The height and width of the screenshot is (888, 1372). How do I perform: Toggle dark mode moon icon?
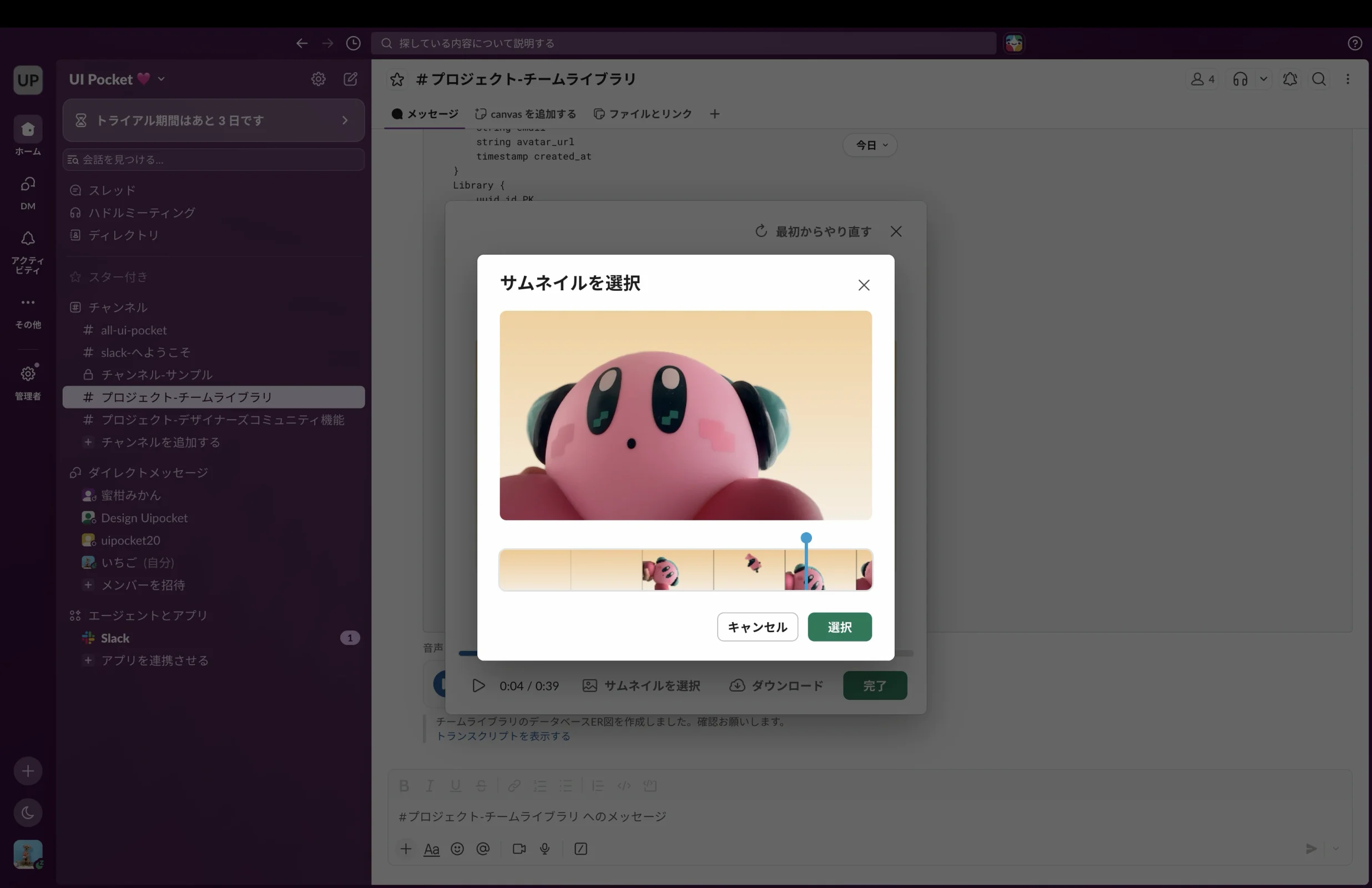[28, 813]
